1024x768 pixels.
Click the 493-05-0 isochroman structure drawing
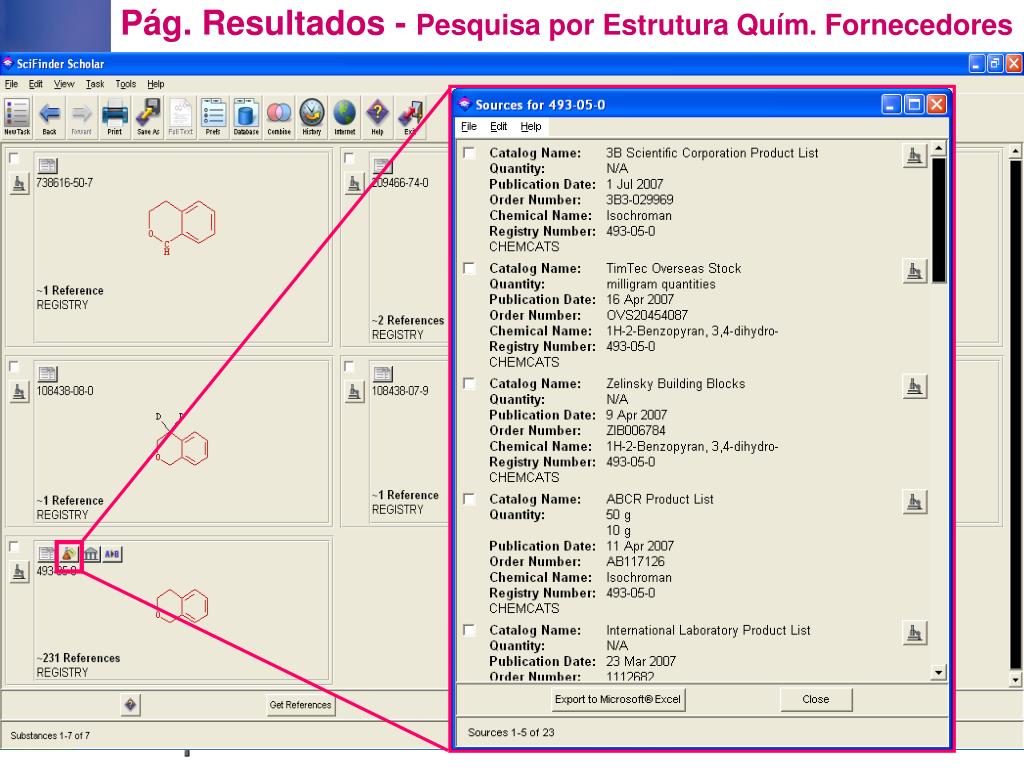[182, 605]
